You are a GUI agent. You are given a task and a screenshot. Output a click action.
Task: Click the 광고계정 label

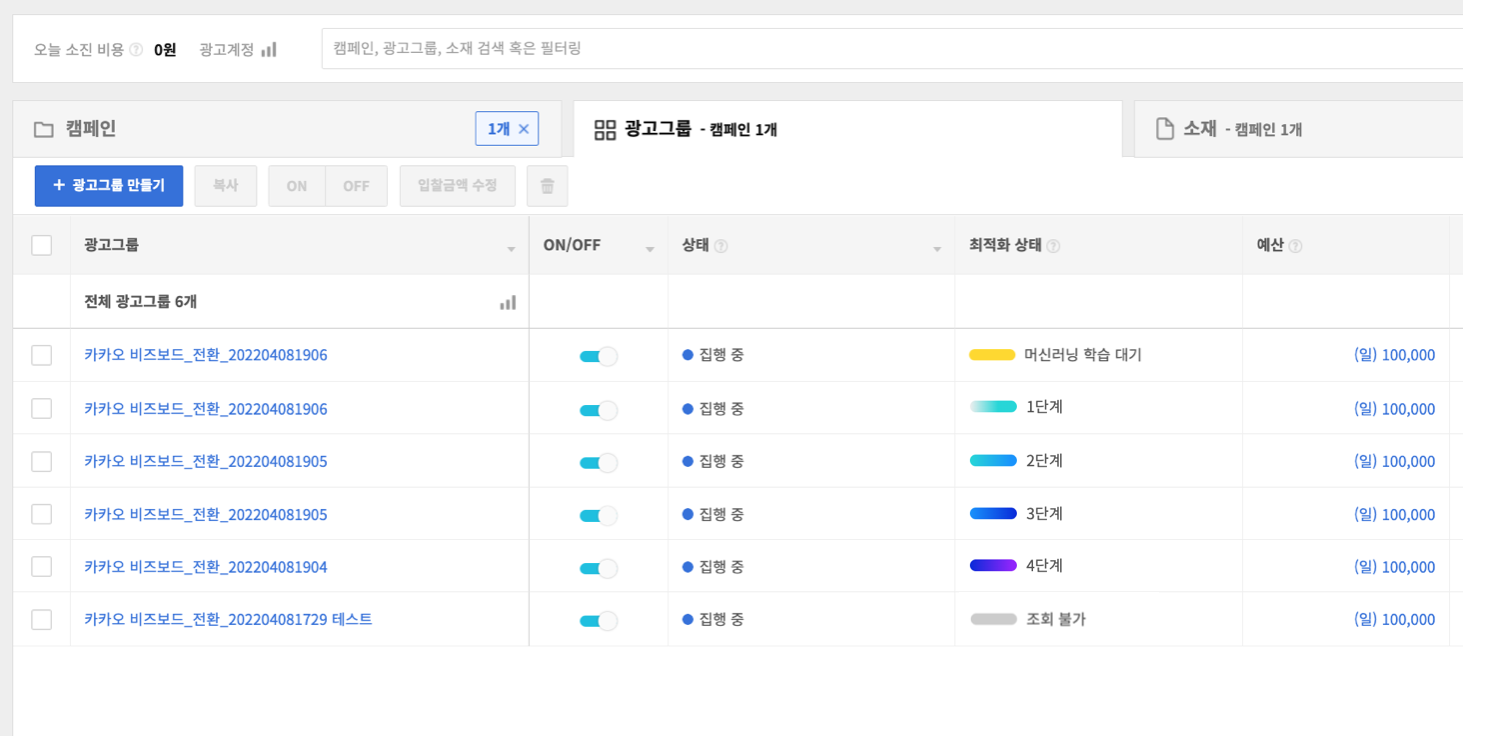pos(227,49)
